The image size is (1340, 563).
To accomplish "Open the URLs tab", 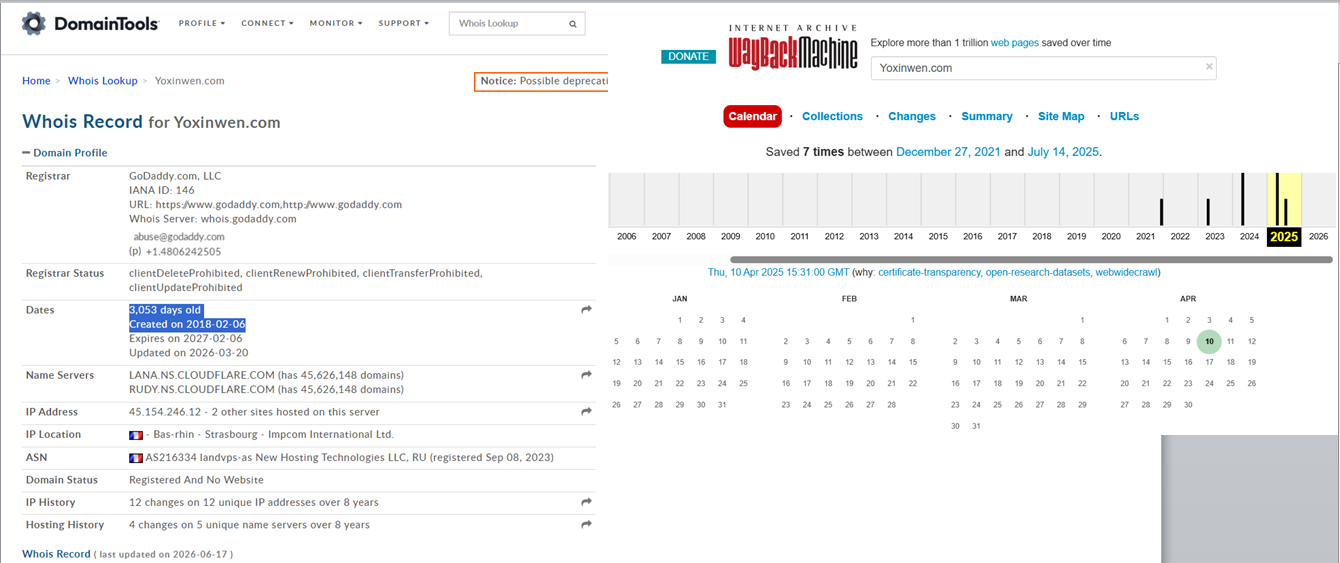I will point(1124,116).
